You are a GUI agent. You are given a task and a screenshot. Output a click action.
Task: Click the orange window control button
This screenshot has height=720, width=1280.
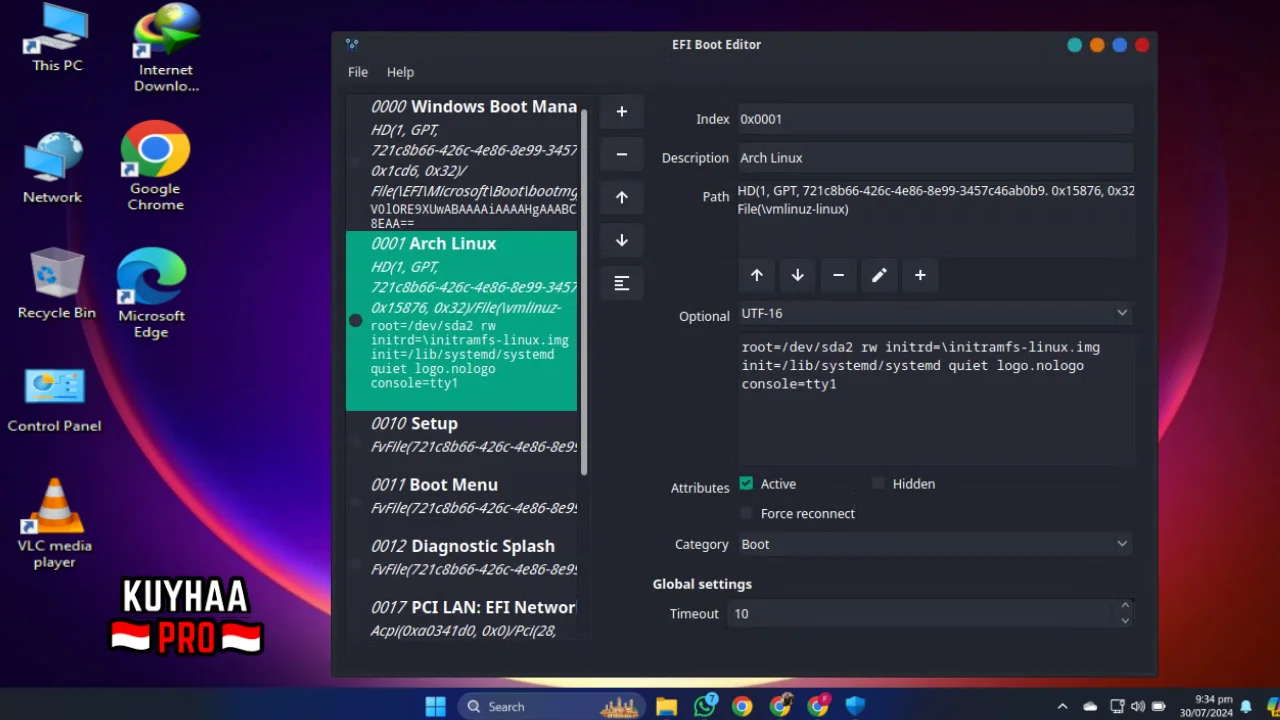pos(1097,45)
